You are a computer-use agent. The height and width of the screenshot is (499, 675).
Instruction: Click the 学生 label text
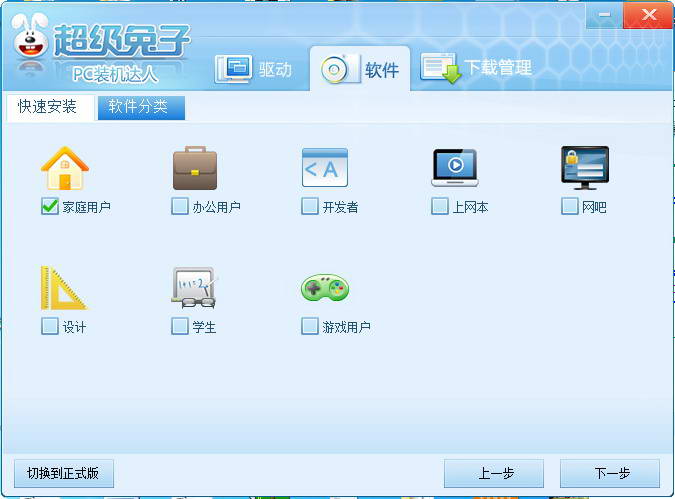tap(204, 327)
